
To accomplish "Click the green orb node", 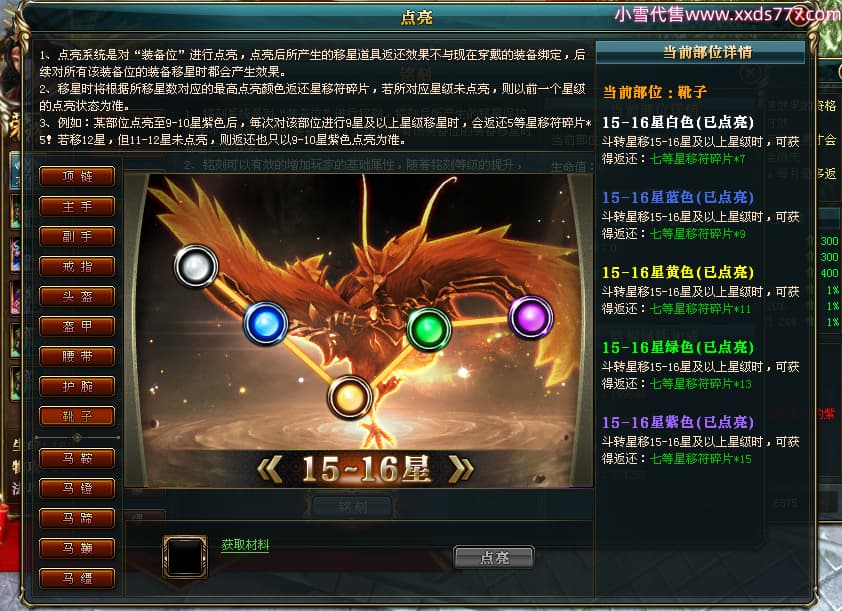I will click(x=429, y=329).
